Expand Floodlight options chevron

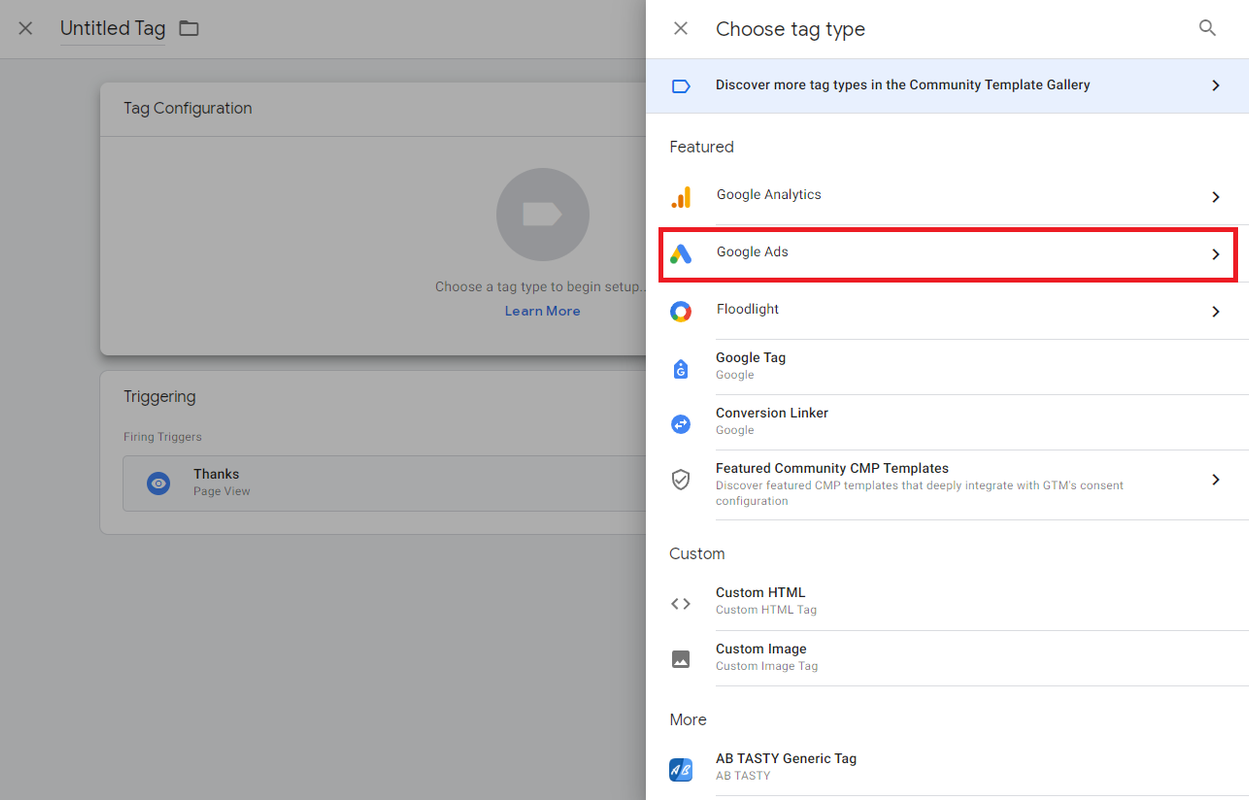[x=1216, y=312]
